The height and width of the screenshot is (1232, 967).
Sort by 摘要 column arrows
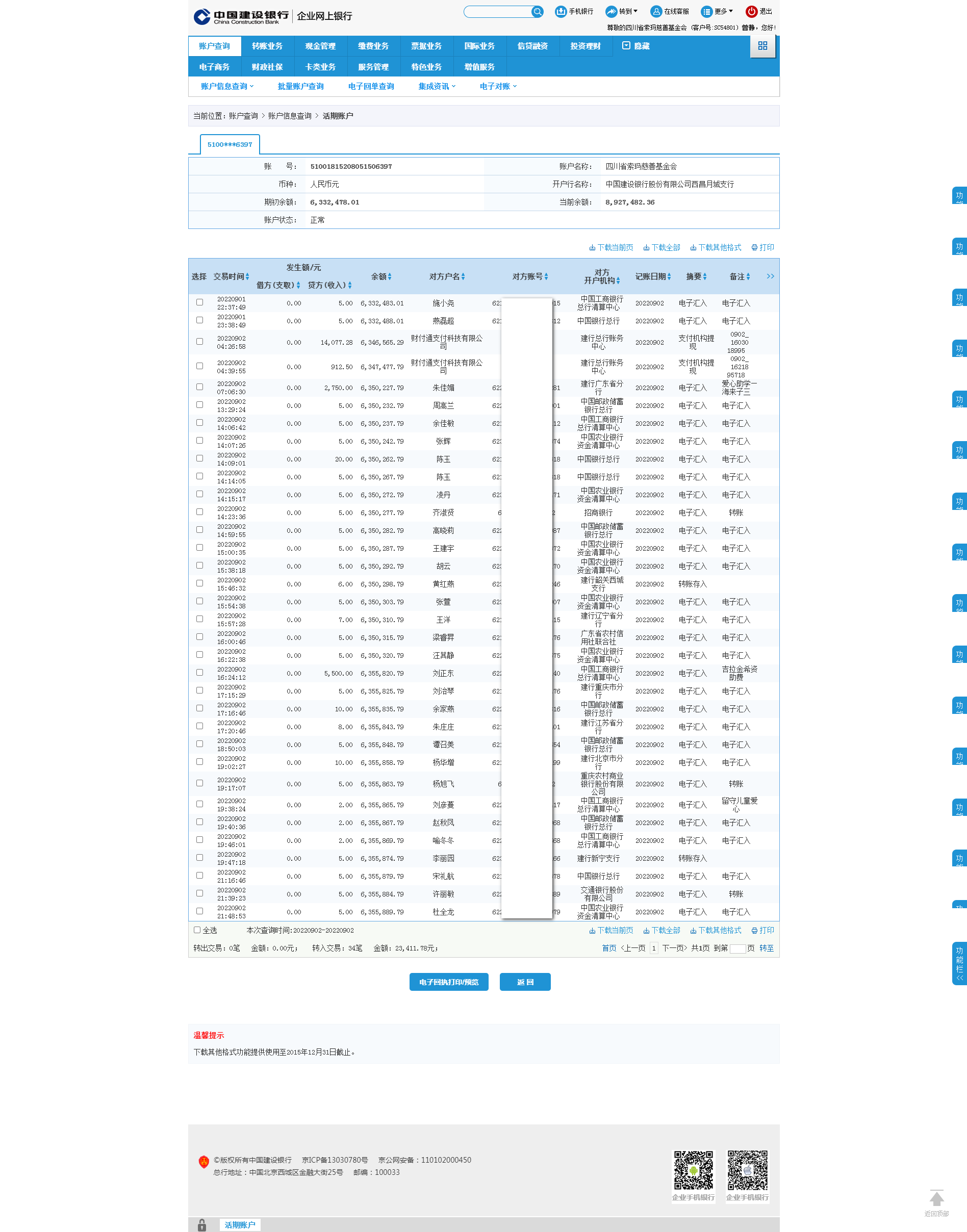coord(705,277)
